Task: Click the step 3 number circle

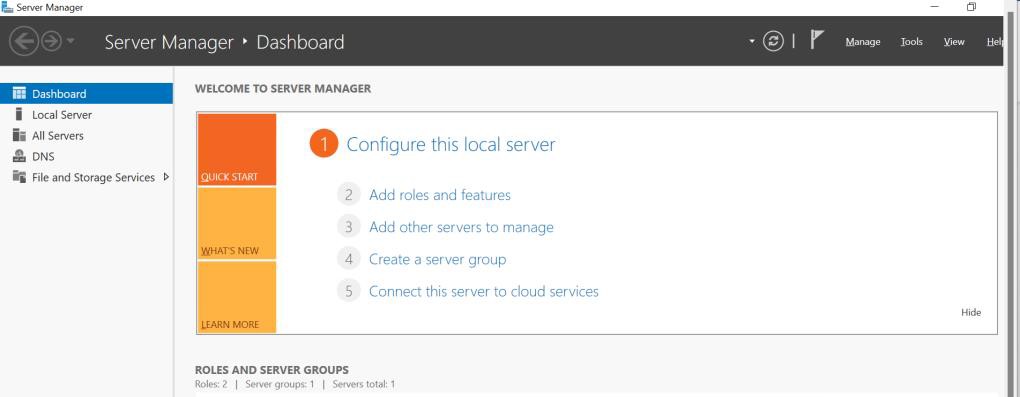Action: [349, 227]
